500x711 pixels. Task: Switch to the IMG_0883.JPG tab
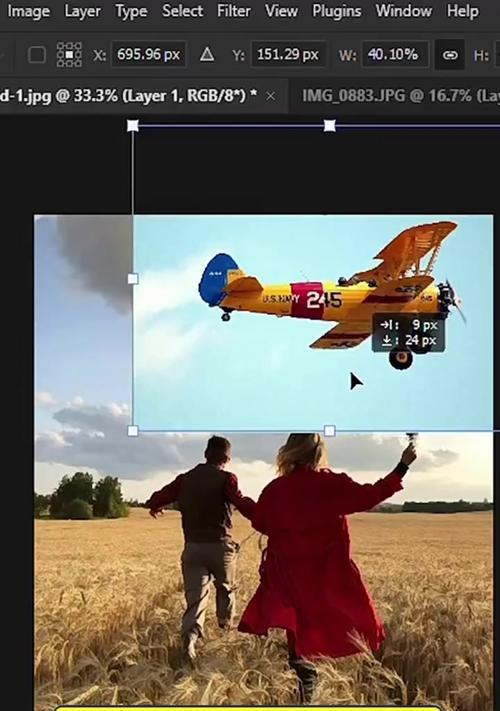(x=400, y=96)
